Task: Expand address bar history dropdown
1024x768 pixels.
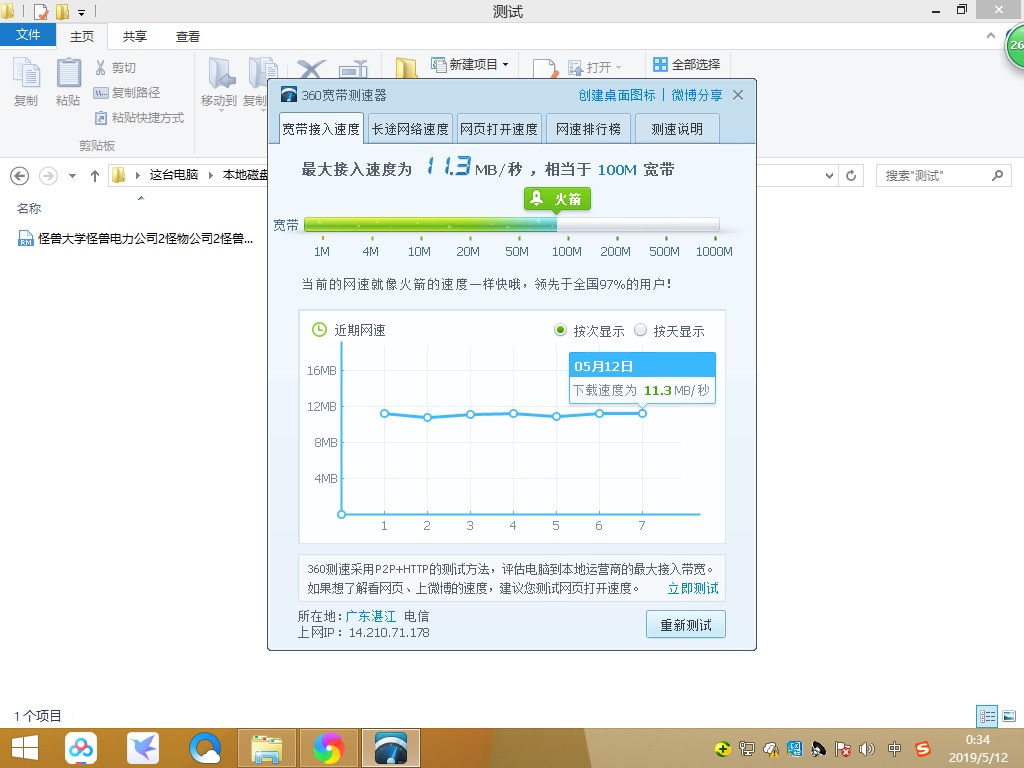Action: 829,176
